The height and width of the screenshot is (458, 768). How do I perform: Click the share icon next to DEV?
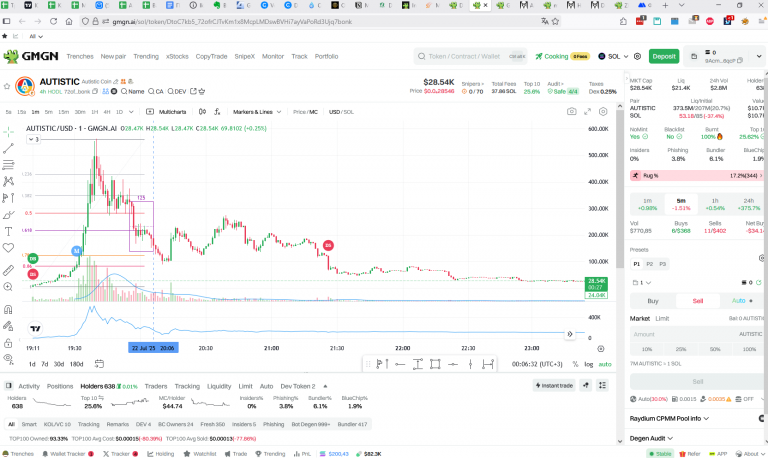193,91
